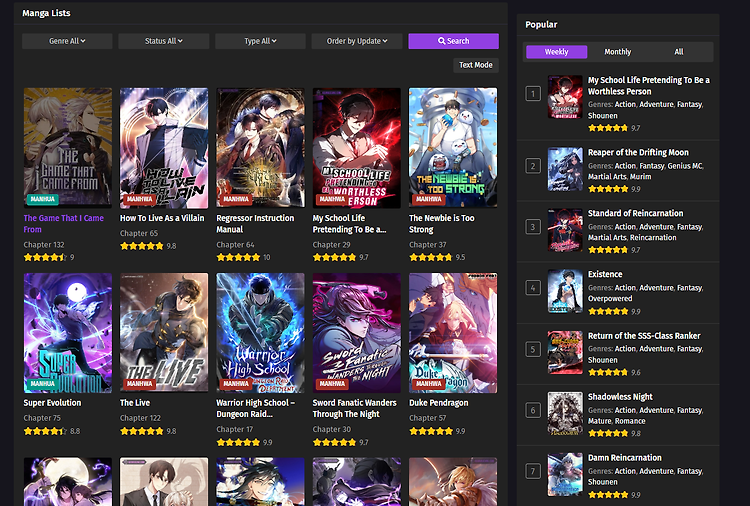This screenshot has width=750, height=506.
Task: Click The Newbie is Too Strong title
Action: click(x=441, y=224)
